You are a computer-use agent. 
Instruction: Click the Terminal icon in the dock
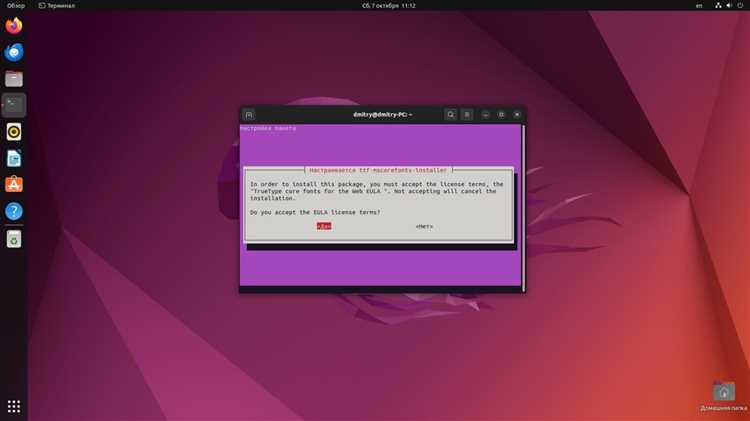pyautogui.click(x=14, y=105)
